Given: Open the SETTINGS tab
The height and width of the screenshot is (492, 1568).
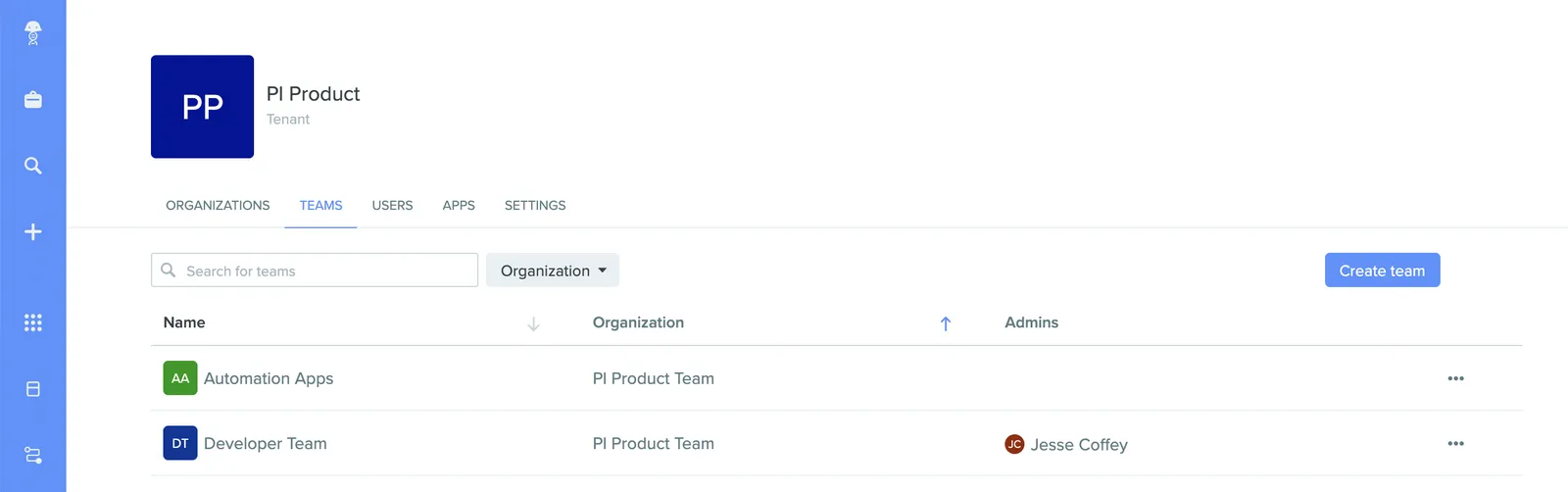Looking at the screenshot, I should tap(535, 206).
